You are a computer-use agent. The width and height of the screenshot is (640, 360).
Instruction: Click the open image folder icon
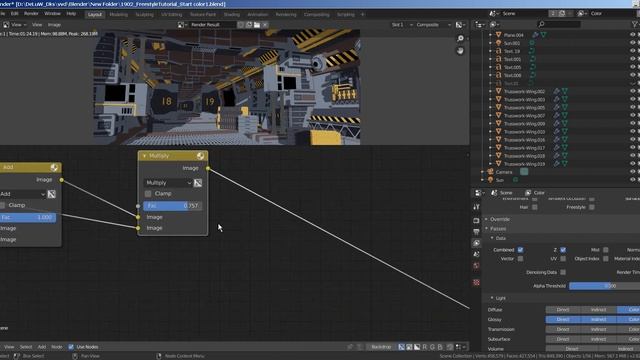click(257, 24)
